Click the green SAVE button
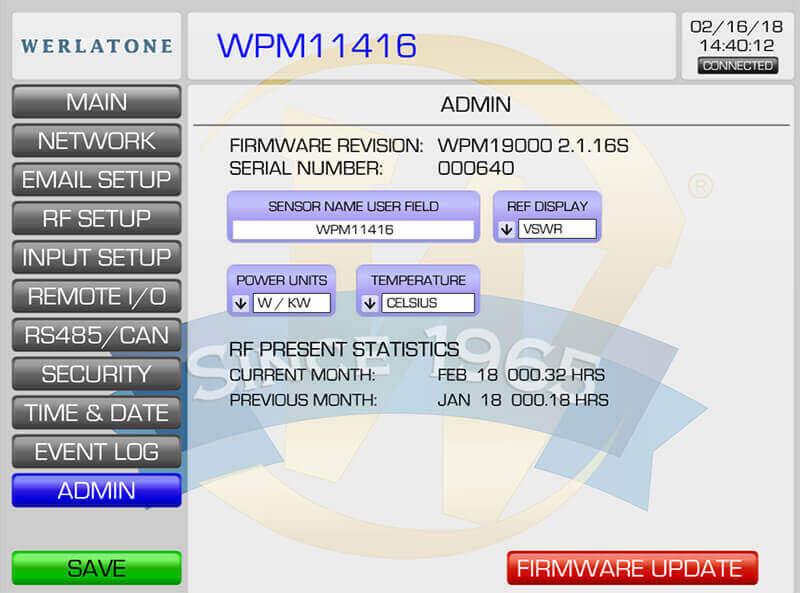The image size is (800, 593). click(x=96, y=568)
